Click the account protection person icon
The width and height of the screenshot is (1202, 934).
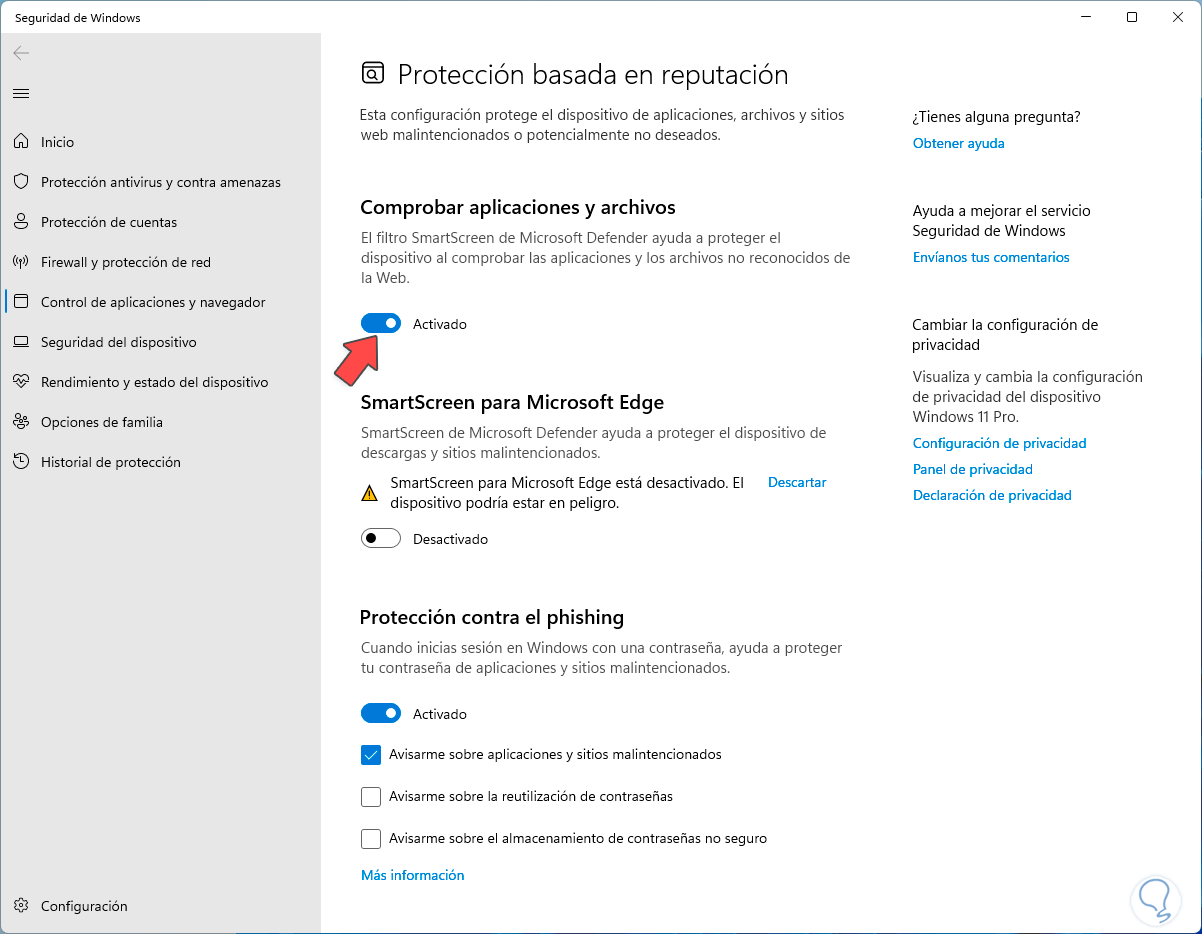coord(21,222)
